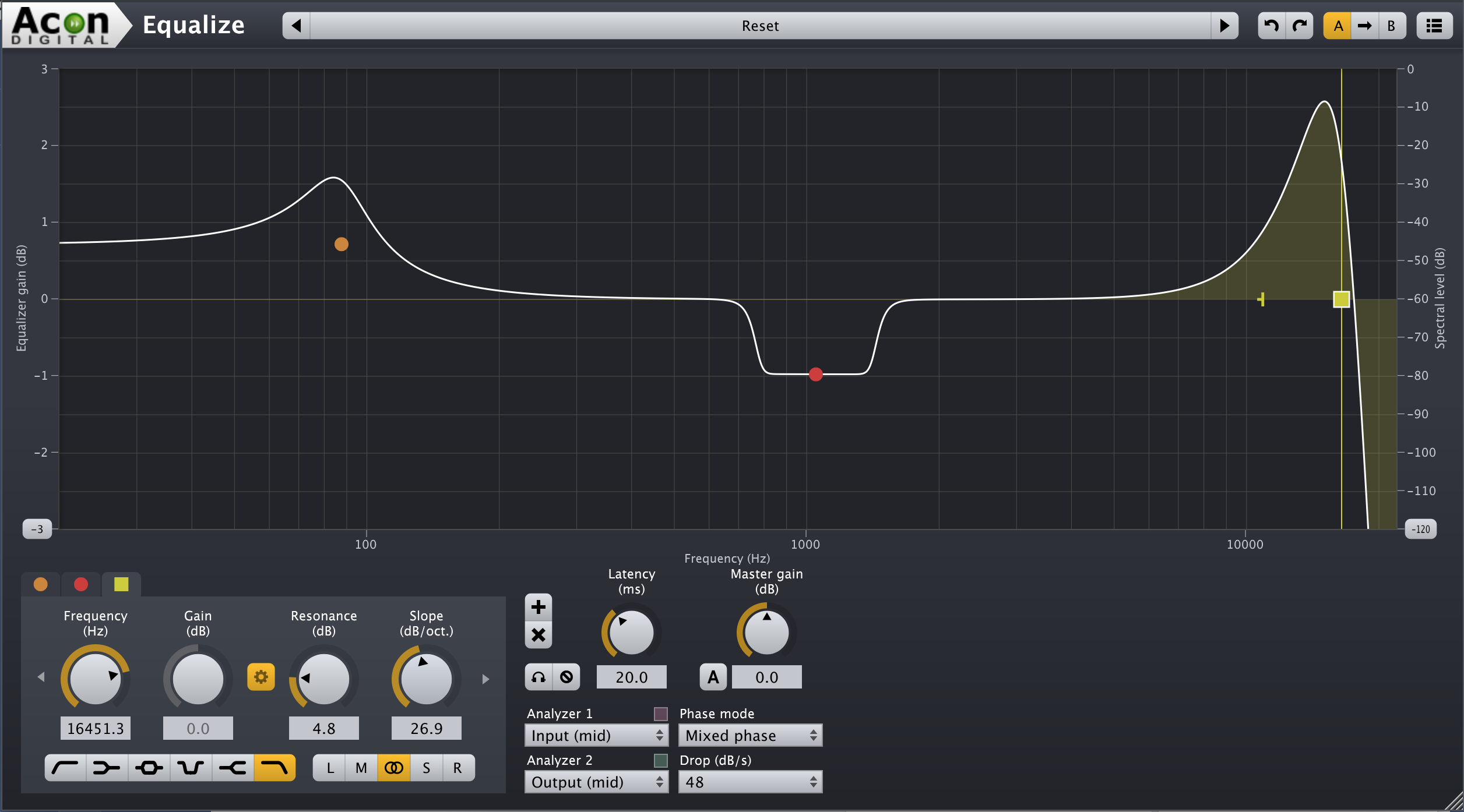This screenshot has height=812, width=1464.
Task: Click the Analyzer 2 color swatch
Action: [x=660, y=760]
